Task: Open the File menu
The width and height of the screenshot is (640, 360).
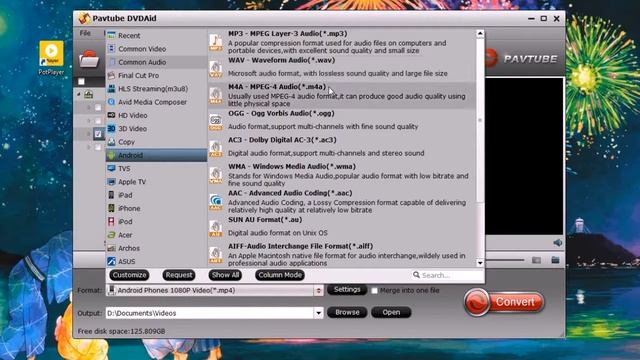Action: pos(85,33)
